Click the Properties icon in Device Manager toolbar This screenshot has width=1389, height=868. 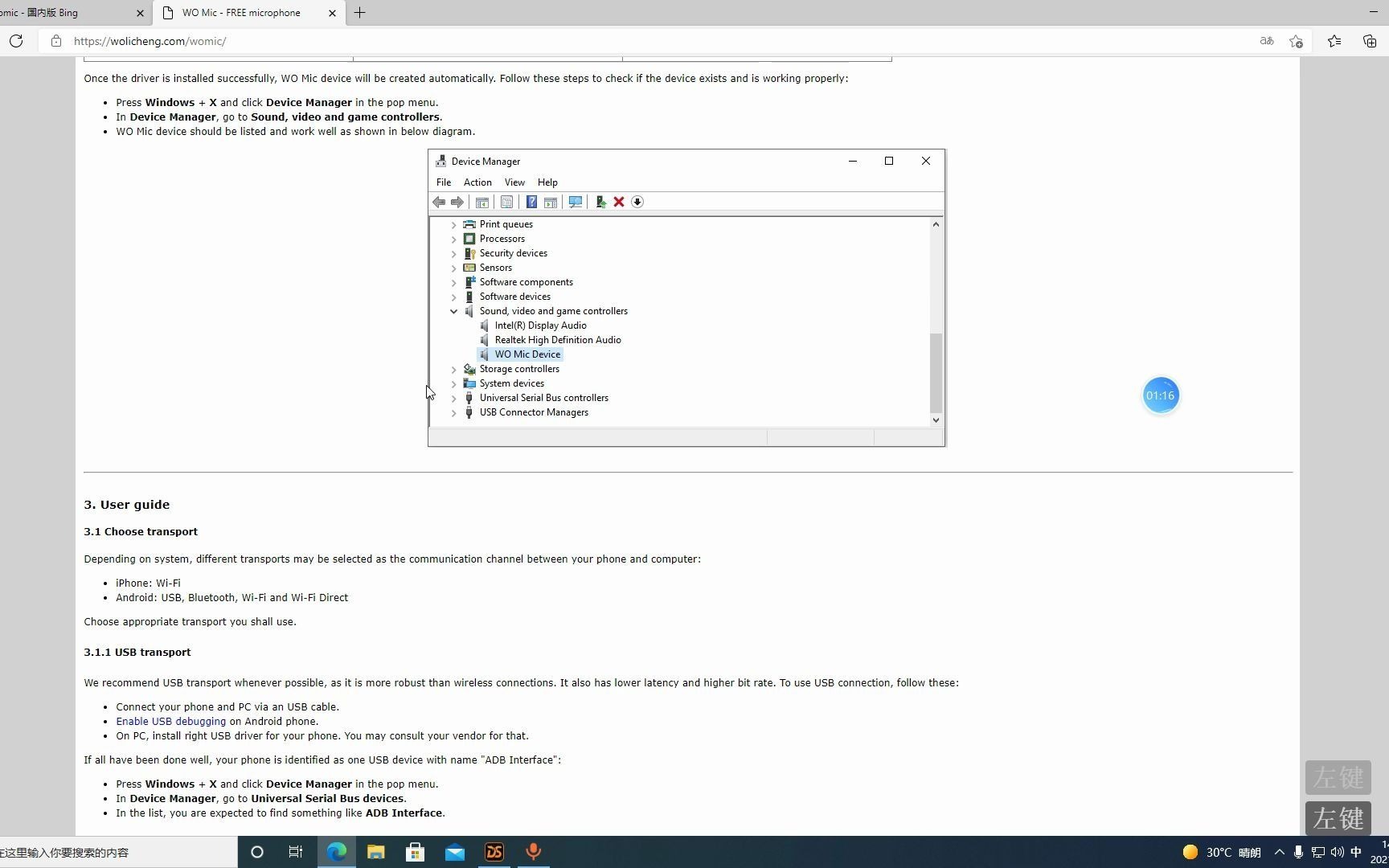[x=506, y=202]
